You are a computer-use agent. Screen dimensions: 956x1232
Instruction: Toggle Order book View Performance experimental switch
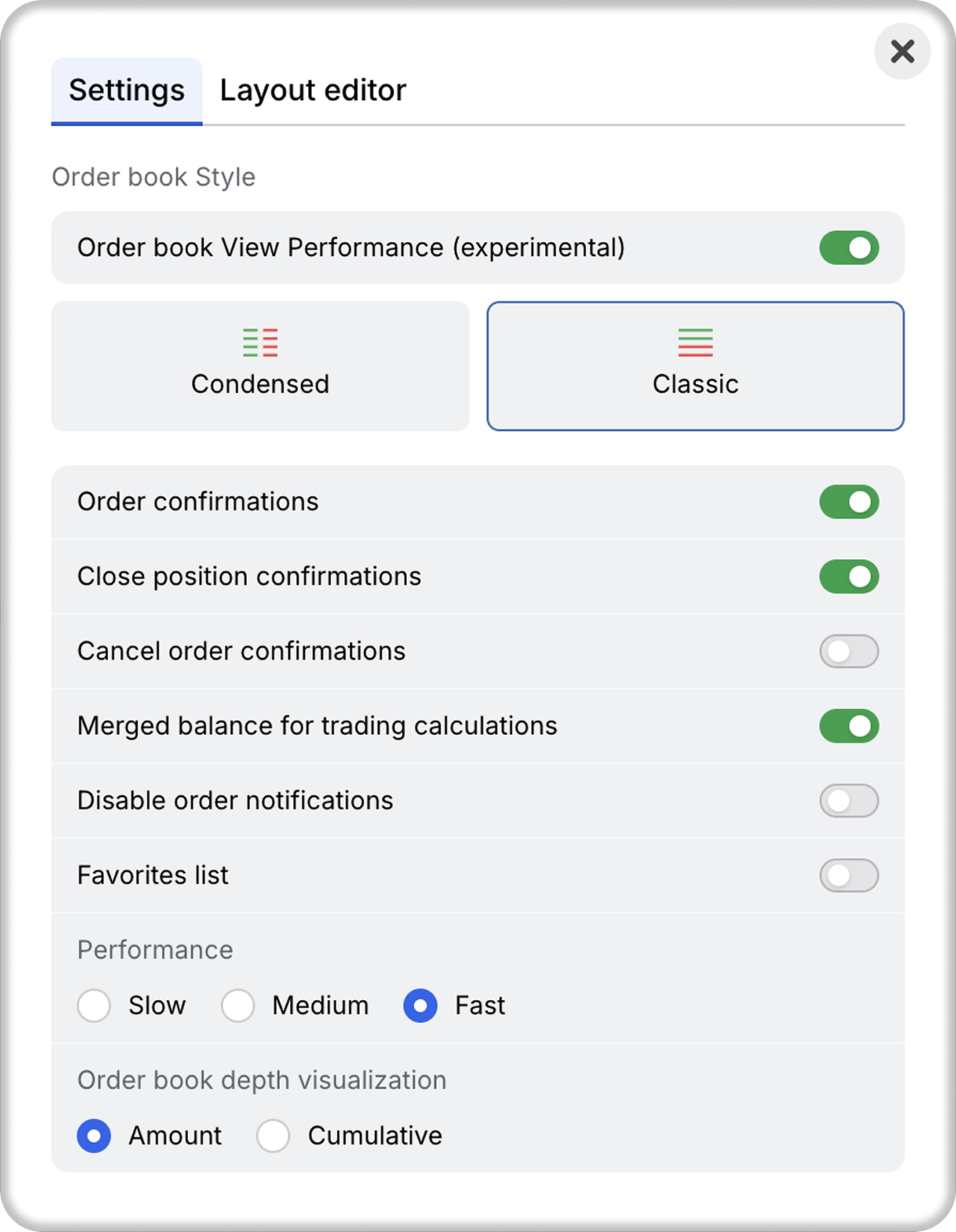pos(849,248)
